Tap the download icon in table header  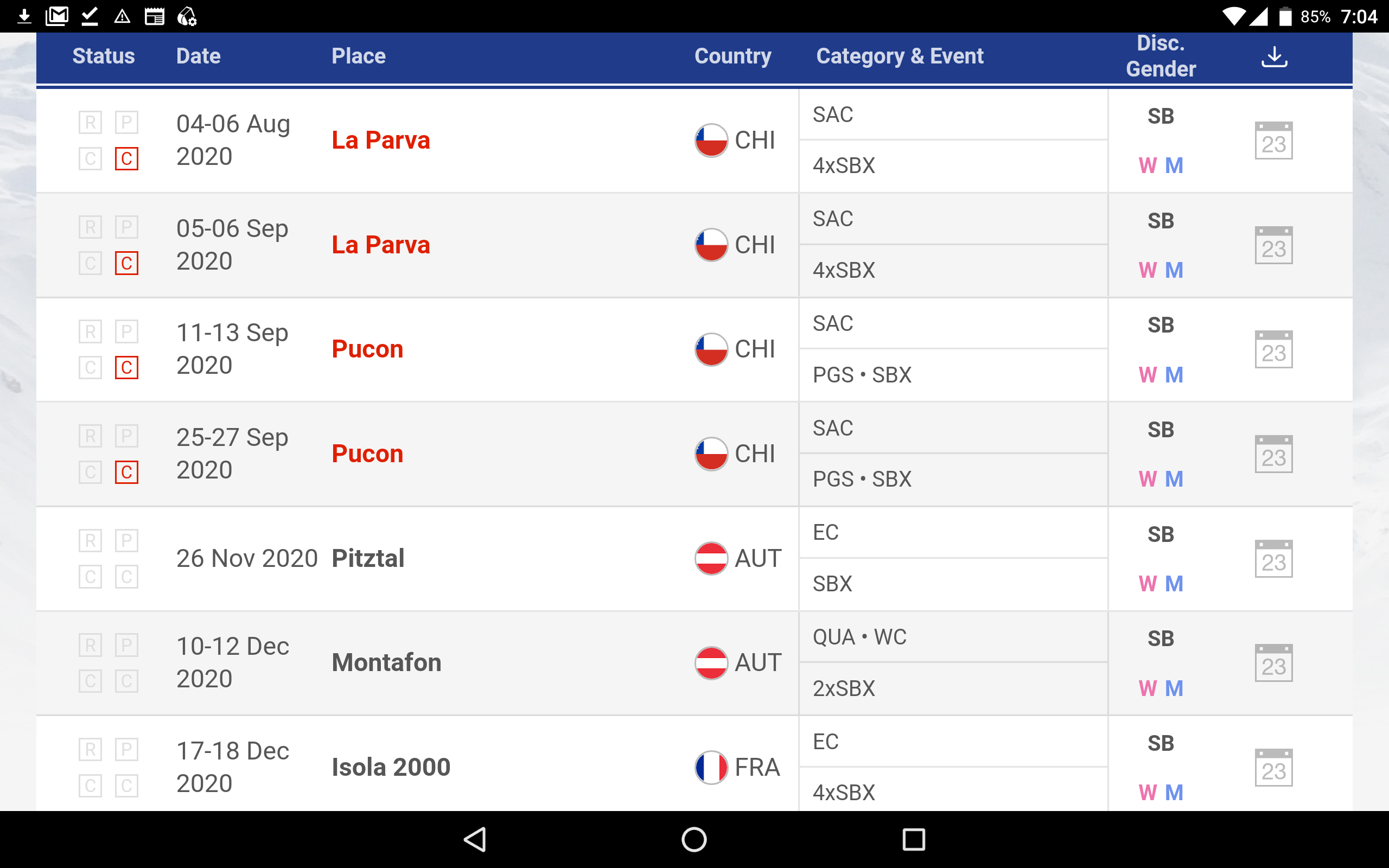click(x=1273, y=56)
